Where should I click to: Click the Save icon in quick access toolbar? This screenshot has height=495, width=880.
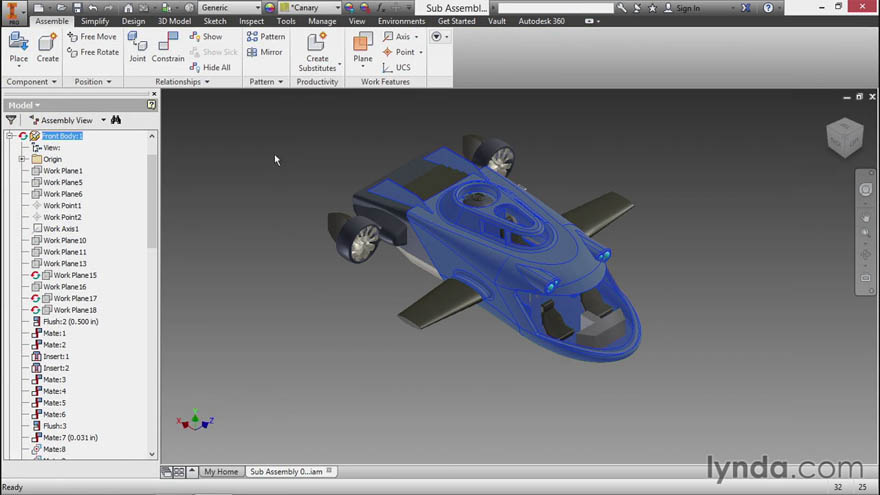click(77, 8)
